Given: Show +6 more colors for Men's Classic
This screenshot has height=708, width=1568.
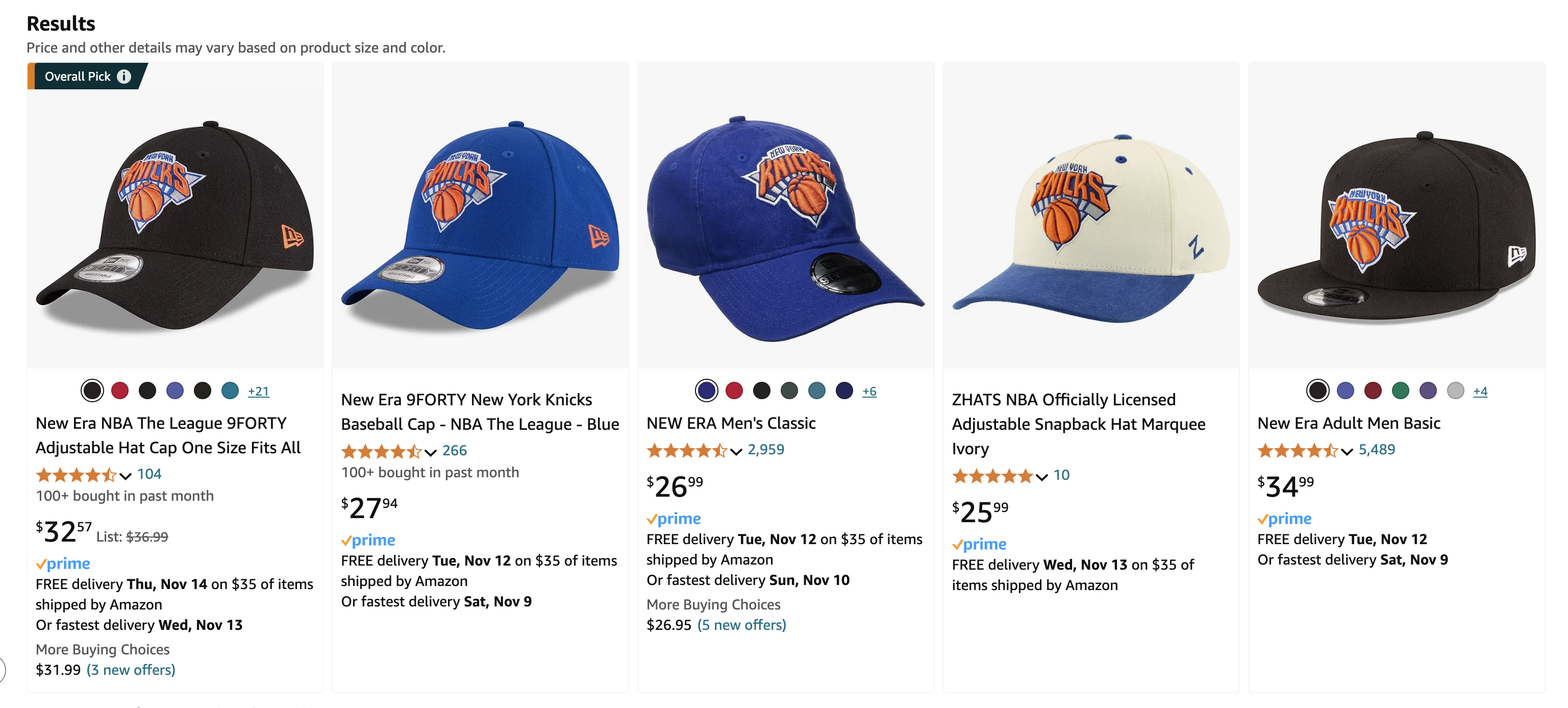Looking at the screenshot, I should [869, 392].
